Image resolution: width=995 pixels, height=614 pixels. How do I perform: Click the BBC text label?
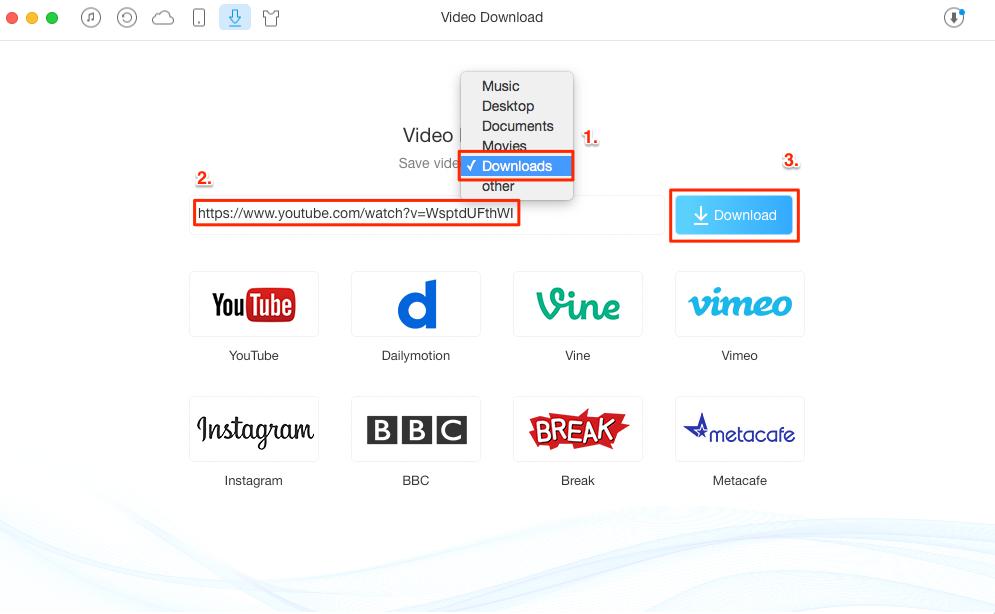coord(416,481)
